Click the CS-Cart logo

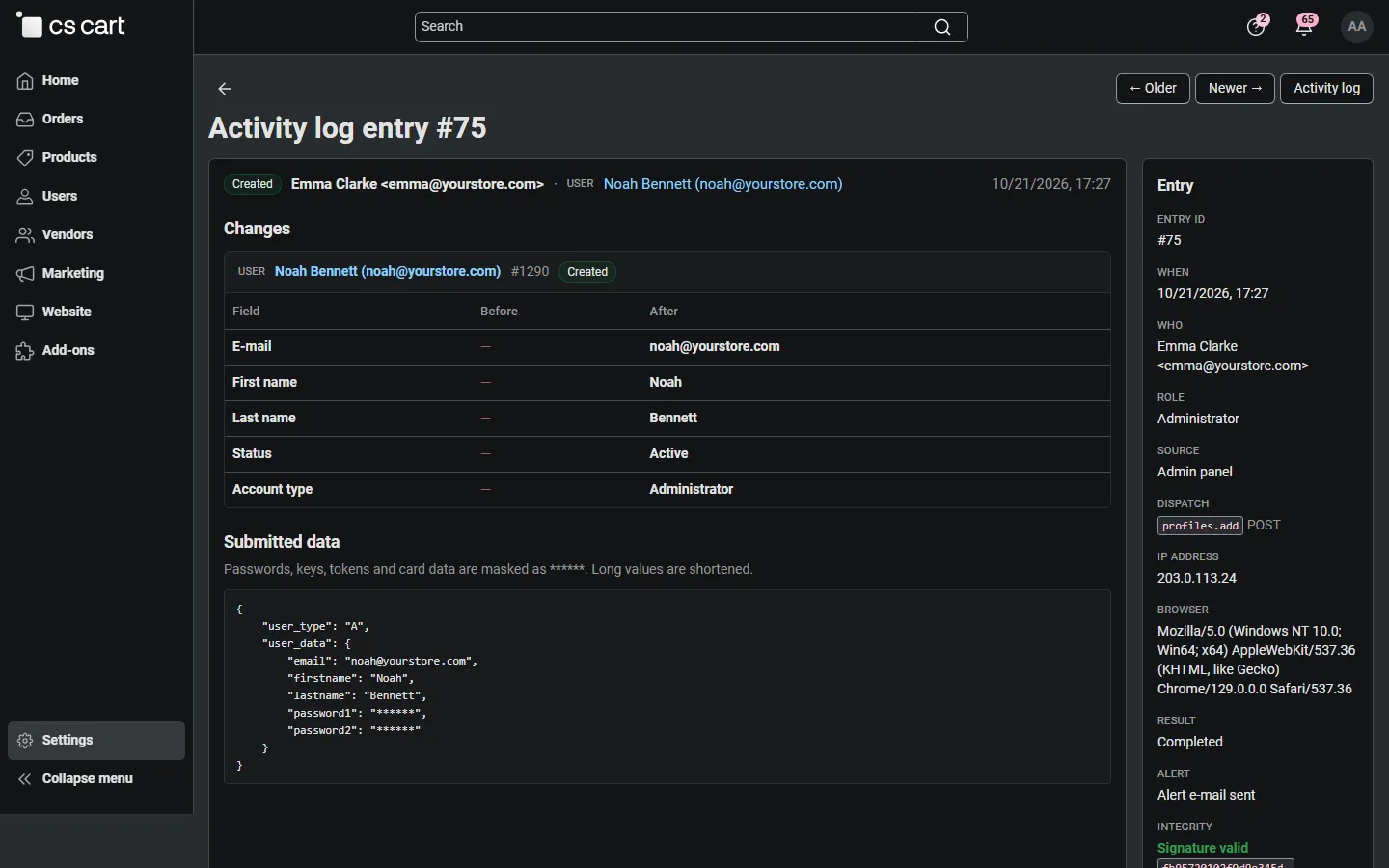pyautogui.click(x=71, y=26)
